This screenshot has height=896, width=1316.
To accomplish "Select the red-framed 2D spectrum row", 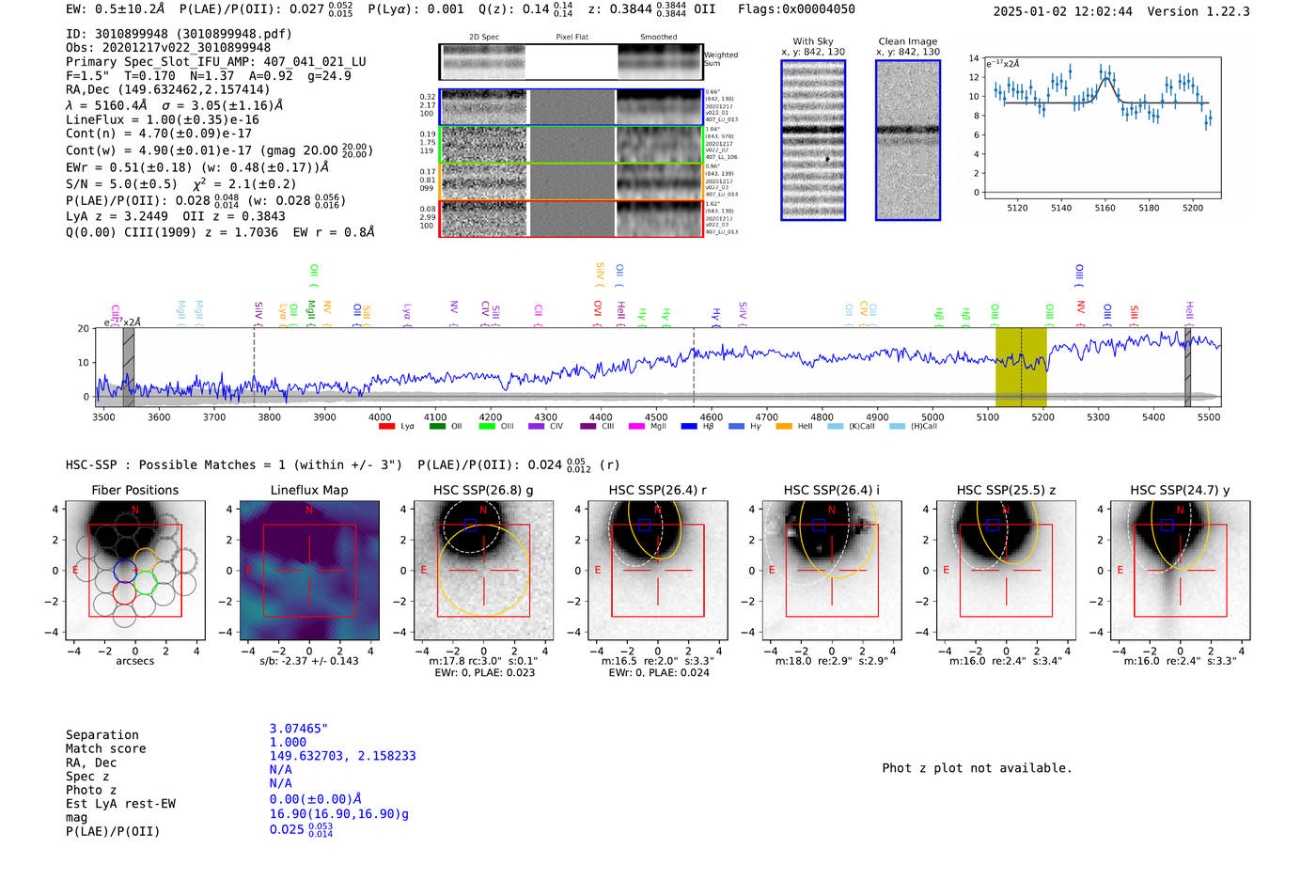I will tap(572, 218).
